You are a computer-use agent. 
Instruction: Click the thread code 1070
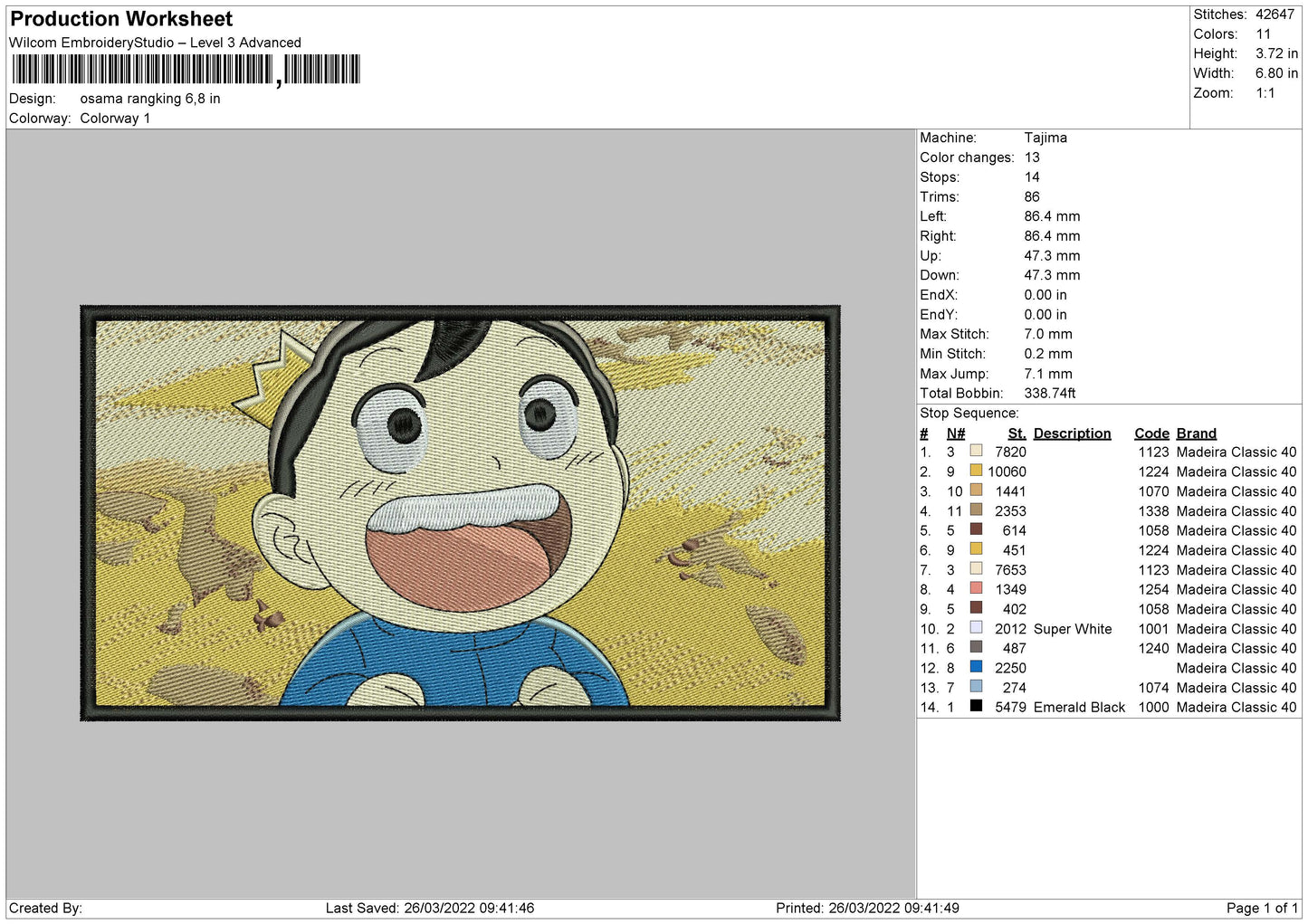pos(1154,491)
